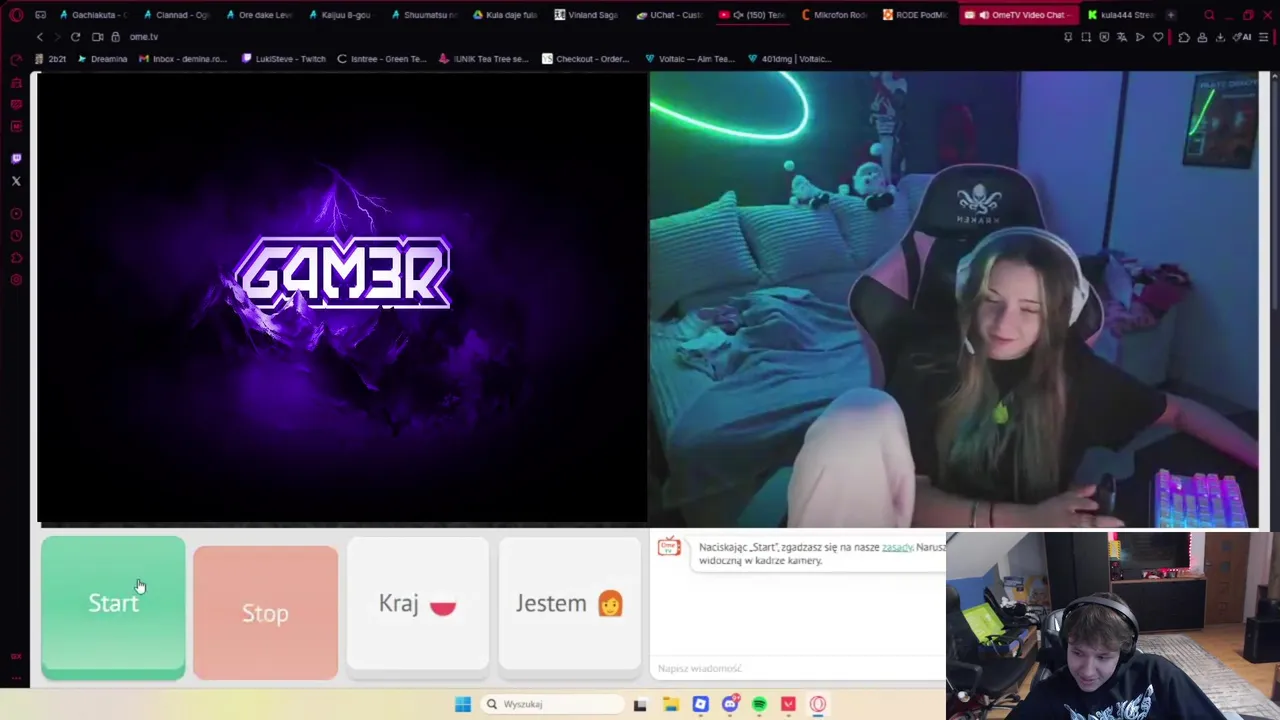Screen dimensions: 1280x720
Task: Open the downloads icon in toolbar
Action: pyautogui.click(x=1220, y=37)
